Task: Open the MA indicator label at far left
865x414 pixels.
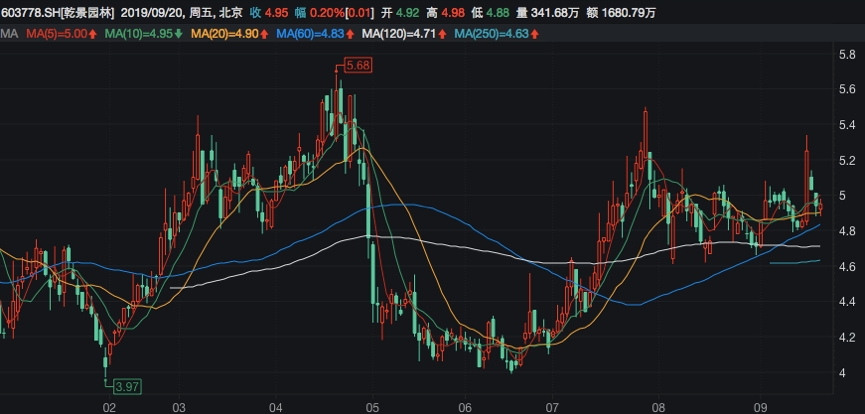Action: click(9, 35)
